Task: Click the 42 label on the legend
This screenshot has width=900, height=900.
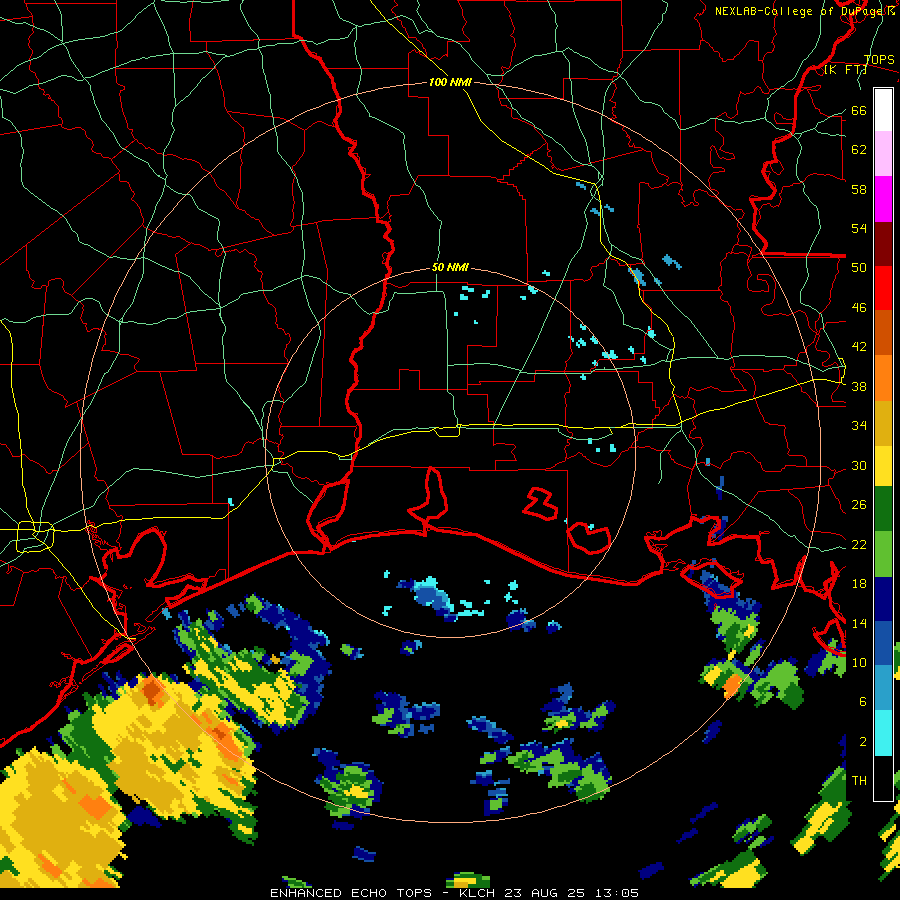Action: tap(859, 347)
